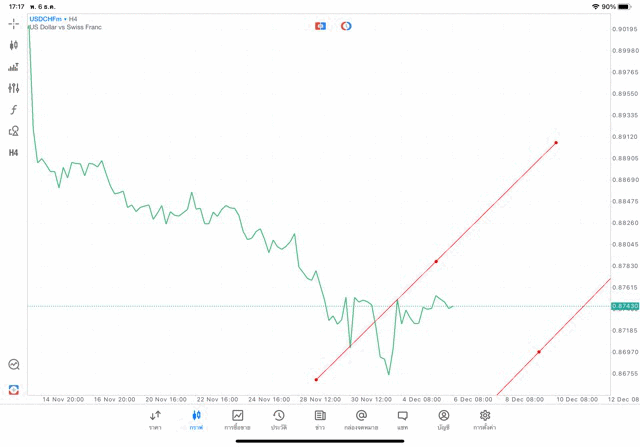Open chart settings sliders icon
640x447 pixels.
click(x=14, y=88)
